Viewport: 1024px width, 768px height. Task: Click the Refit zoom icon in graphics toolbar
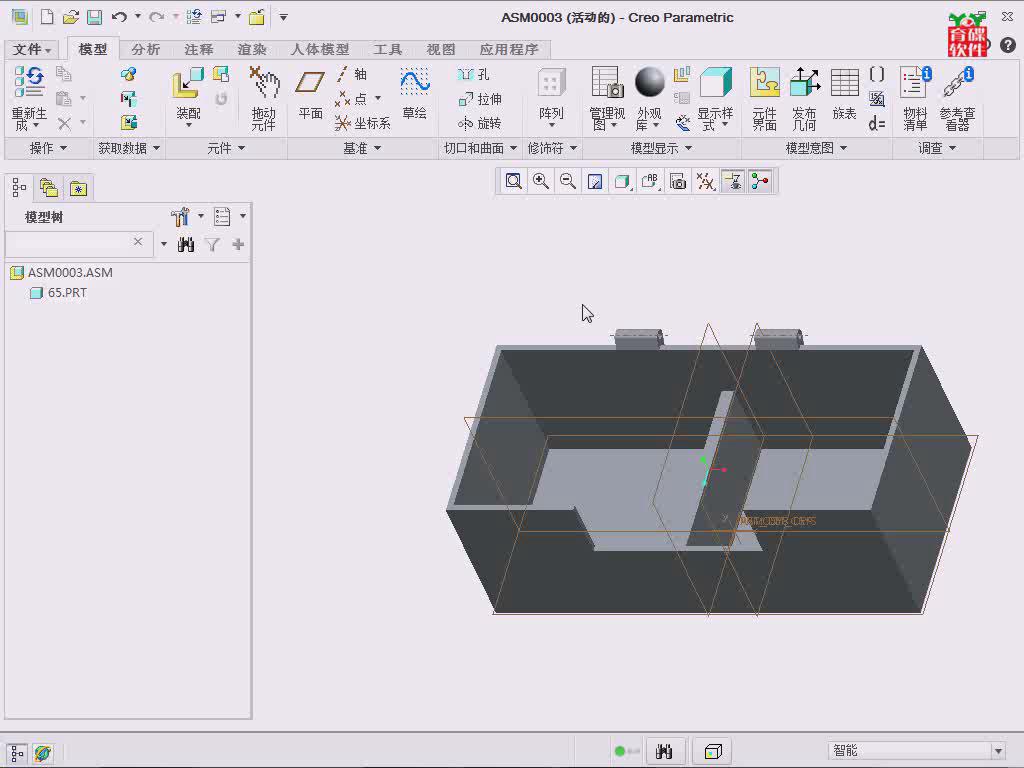[x=513, y=181]
